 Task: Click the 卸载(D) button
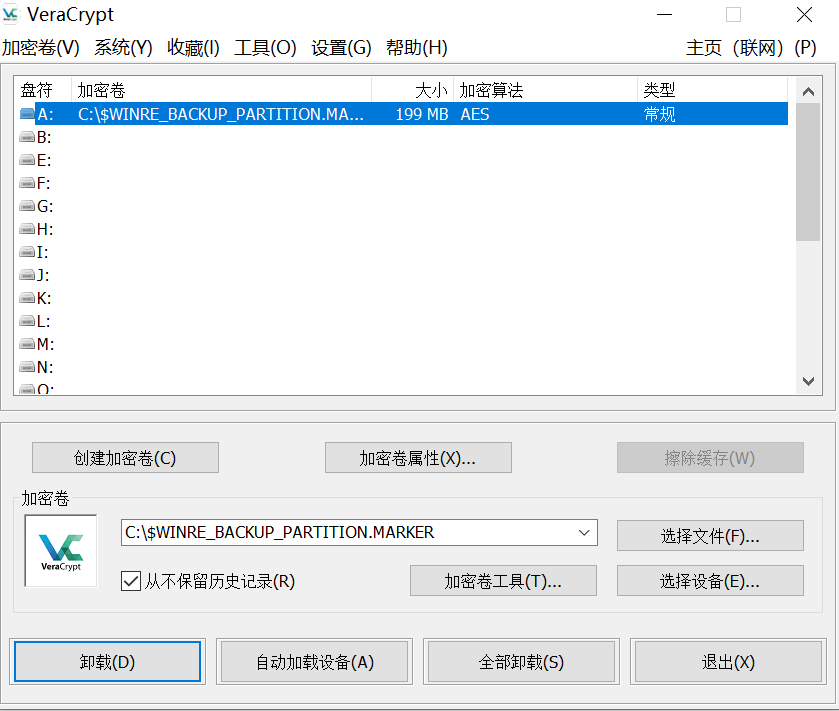tap(107, 662)
